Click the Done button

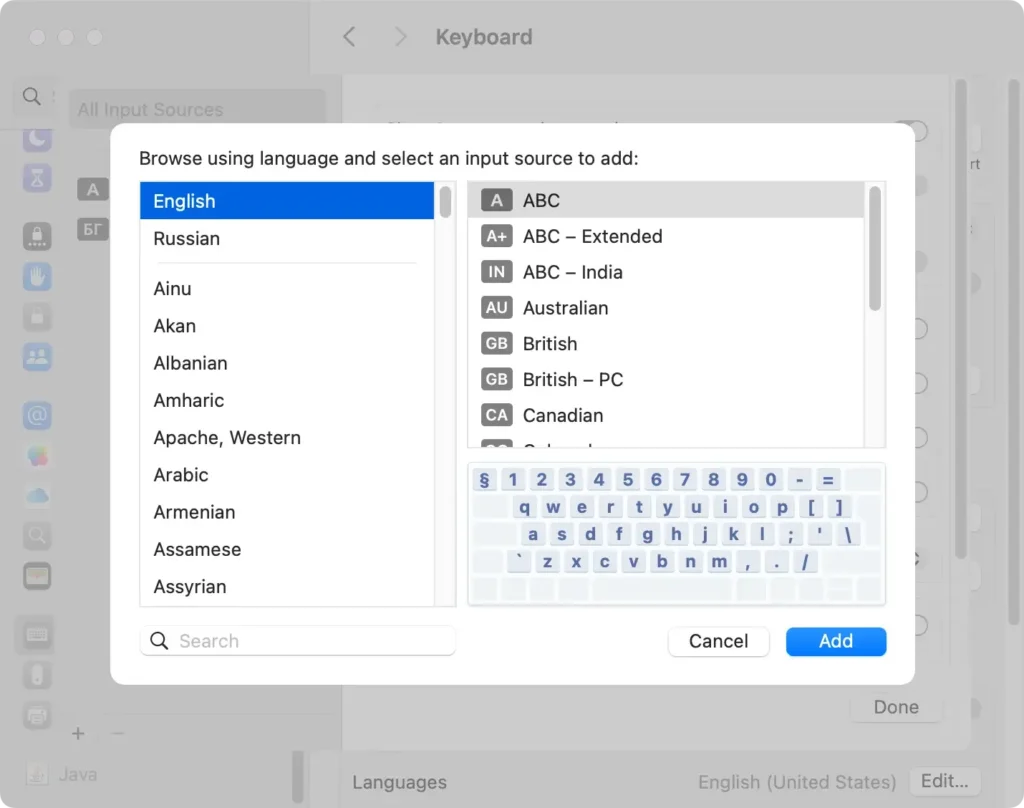(x=895, y=706)
